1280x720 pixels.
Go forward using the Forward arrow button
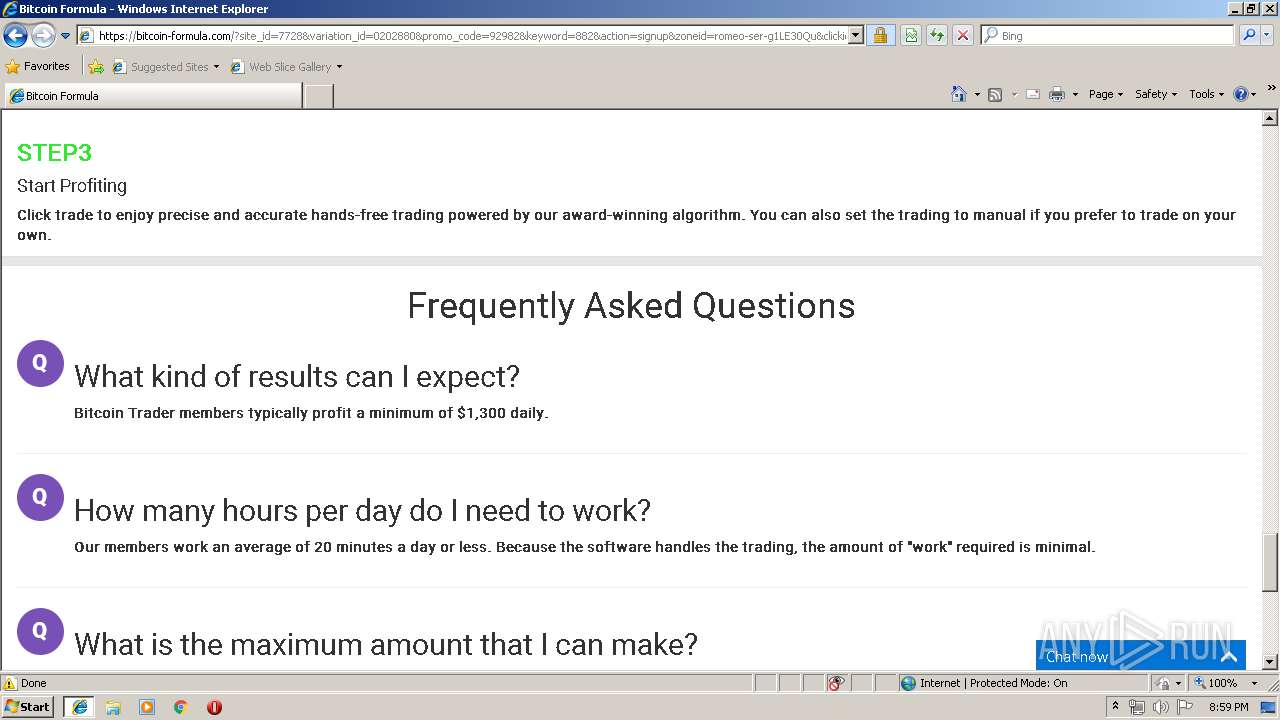43,36
